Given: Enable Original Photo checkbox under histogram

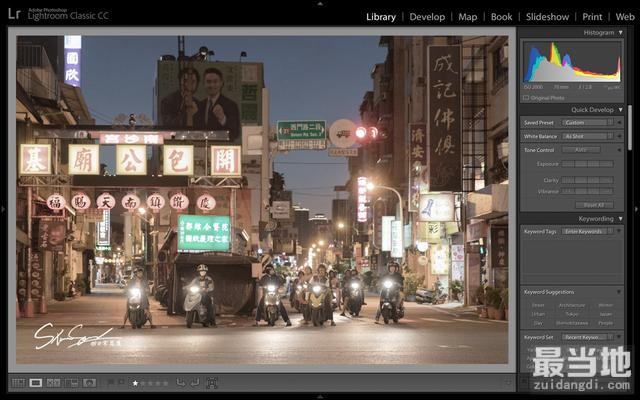Looking at the screenshot, I should pyautogui.click(x=527, y=98).
